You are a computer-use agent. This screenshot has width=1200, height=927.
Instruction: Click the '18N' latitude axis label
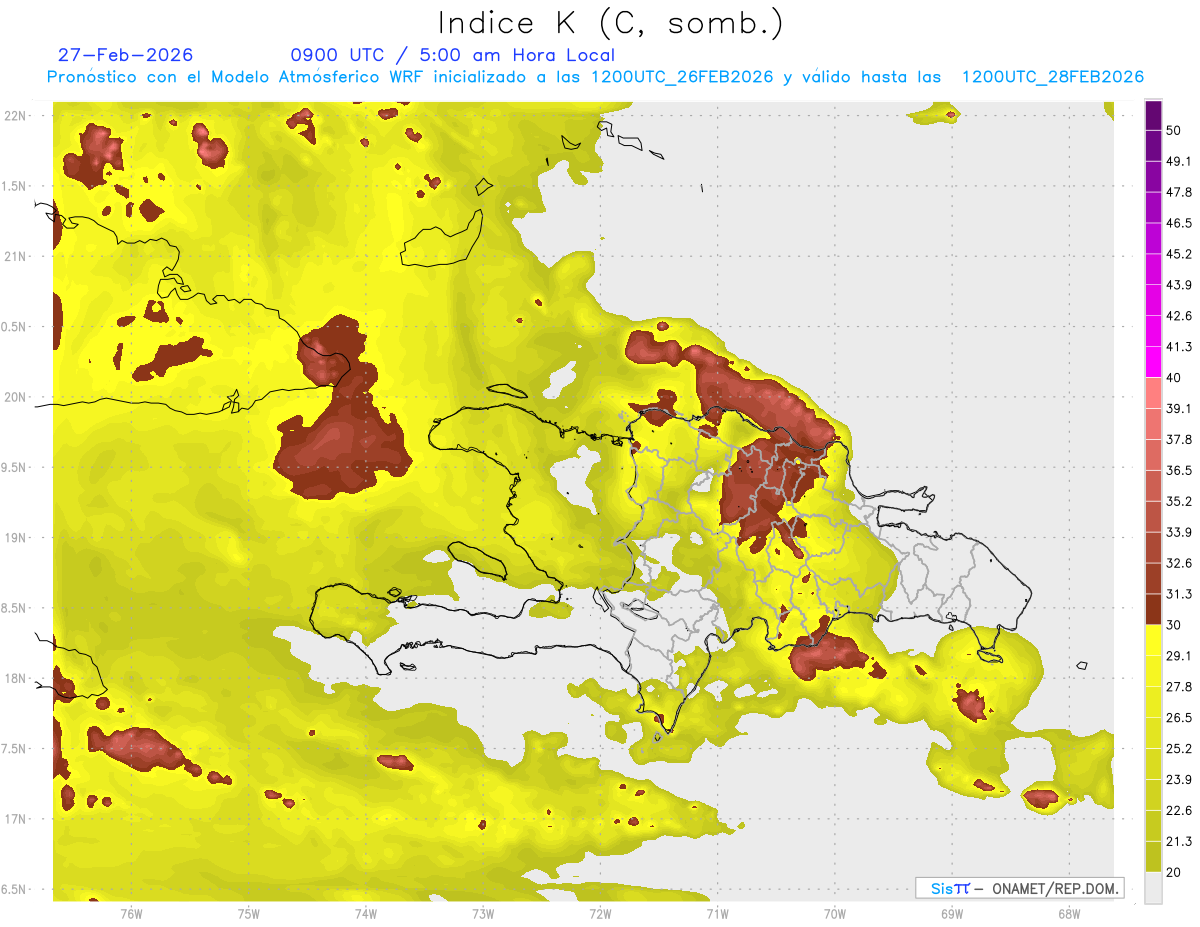point(17,679)
